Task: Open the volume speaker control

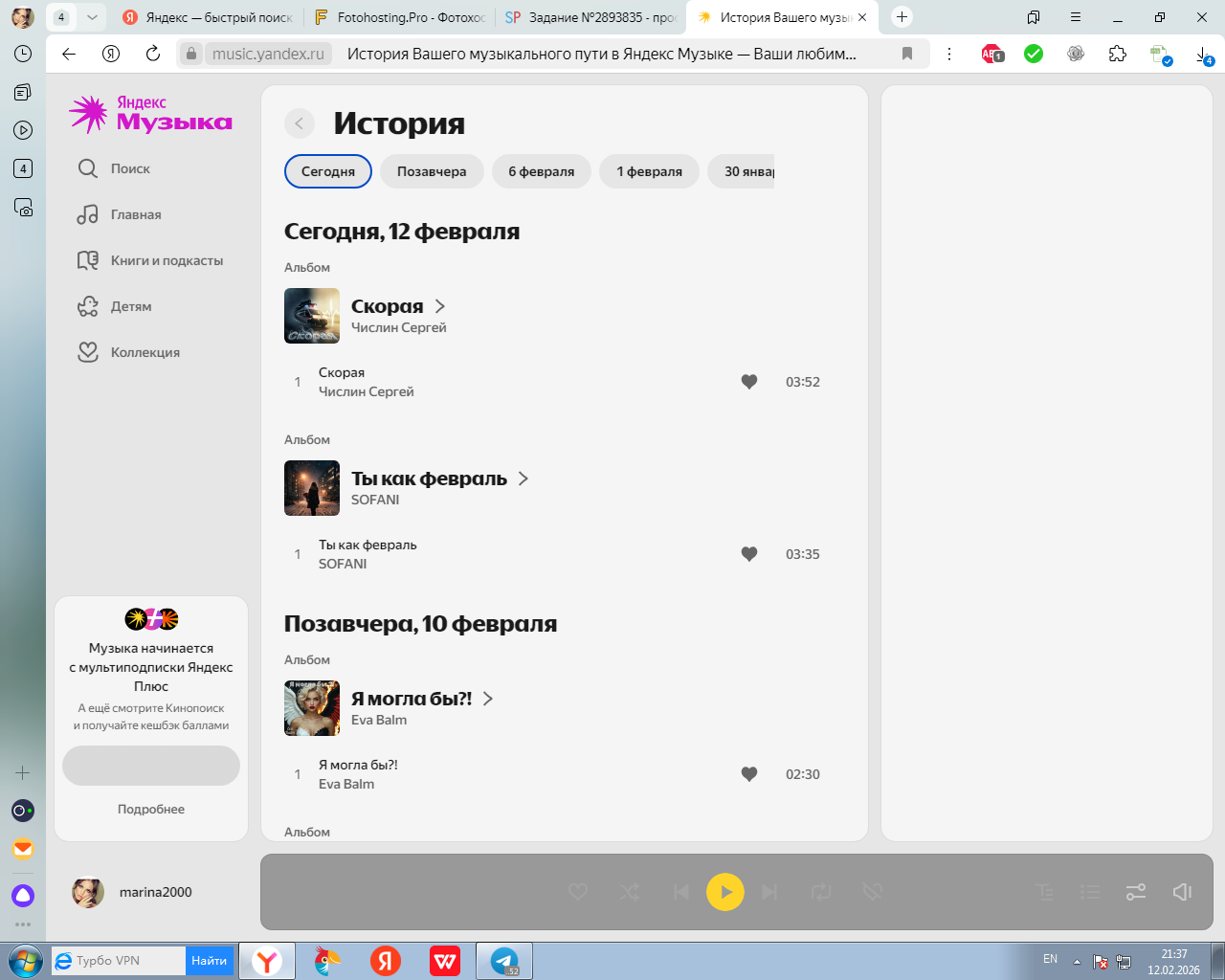Action: [1182, 892]
